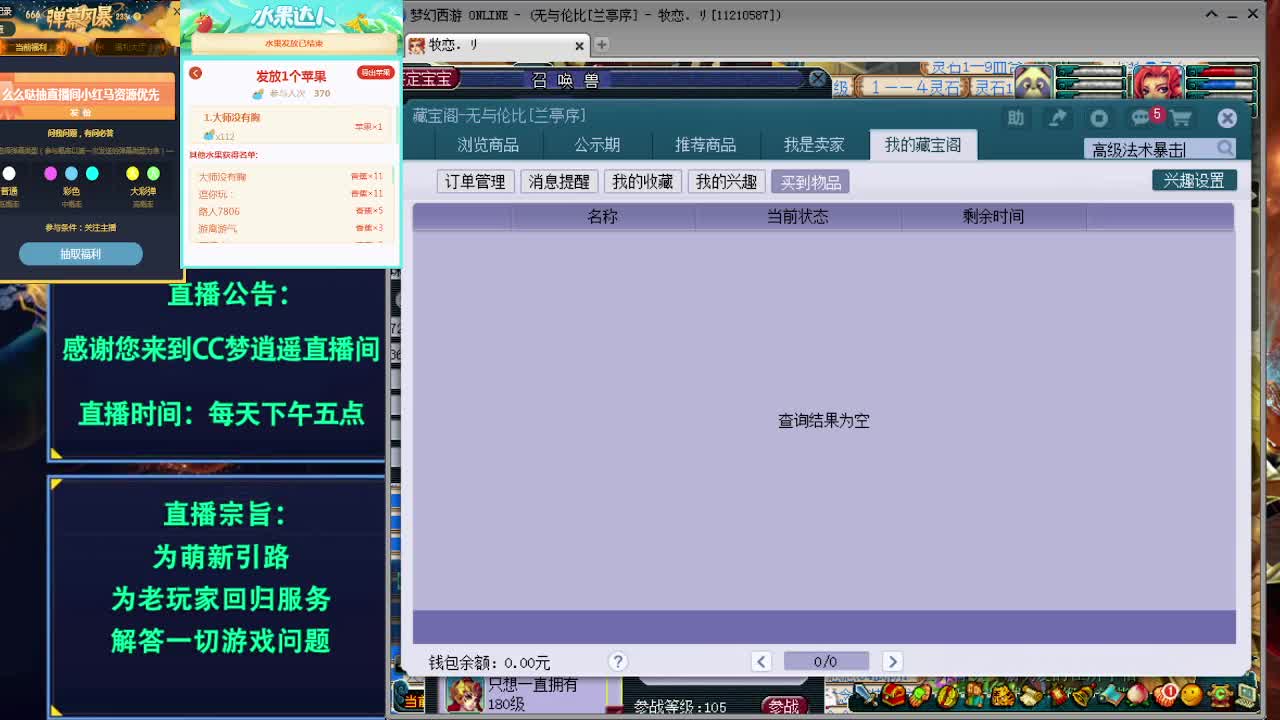Switch to 公示期 tab
Viewport: 1280px width, 720px height.
(x=597, y=145)
